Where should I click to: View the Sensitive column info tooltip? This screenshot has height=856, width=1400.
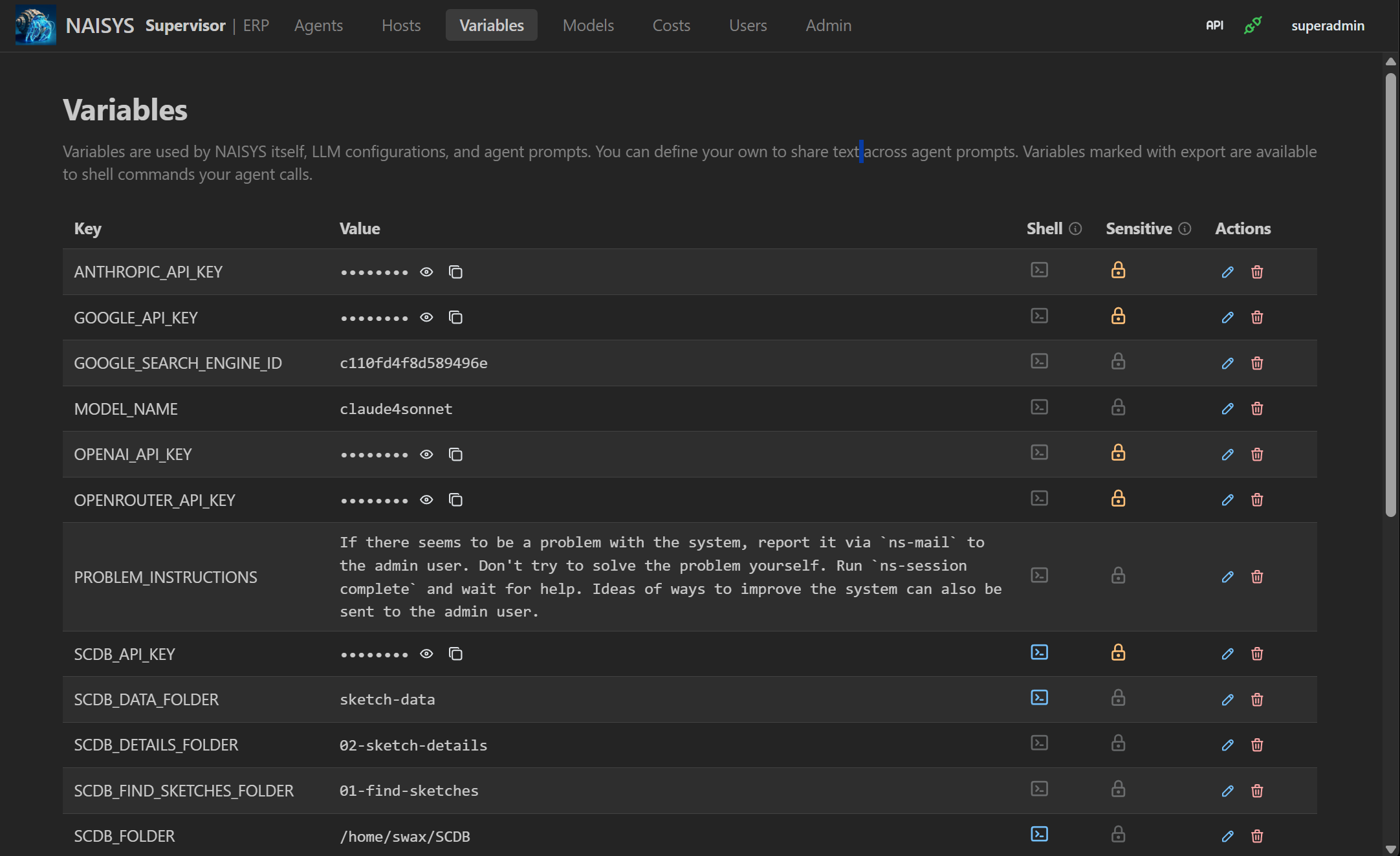1185,228
